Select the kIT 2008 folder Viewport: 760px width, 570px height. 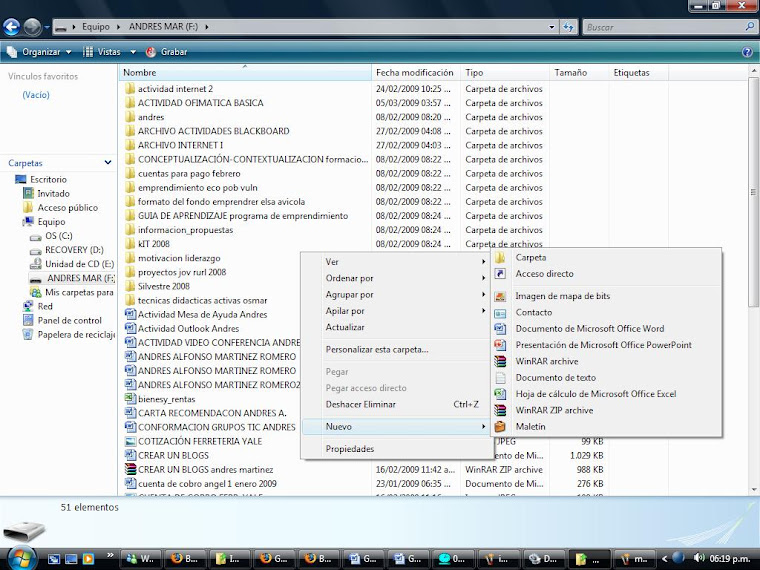tap(147, 244)
